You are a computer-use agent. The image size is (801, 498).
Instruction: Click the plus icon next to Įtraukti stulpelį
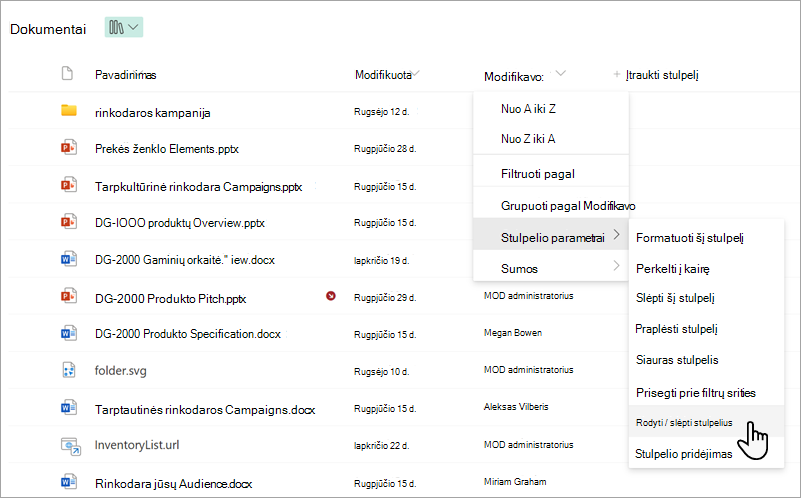tap(617, 75)
